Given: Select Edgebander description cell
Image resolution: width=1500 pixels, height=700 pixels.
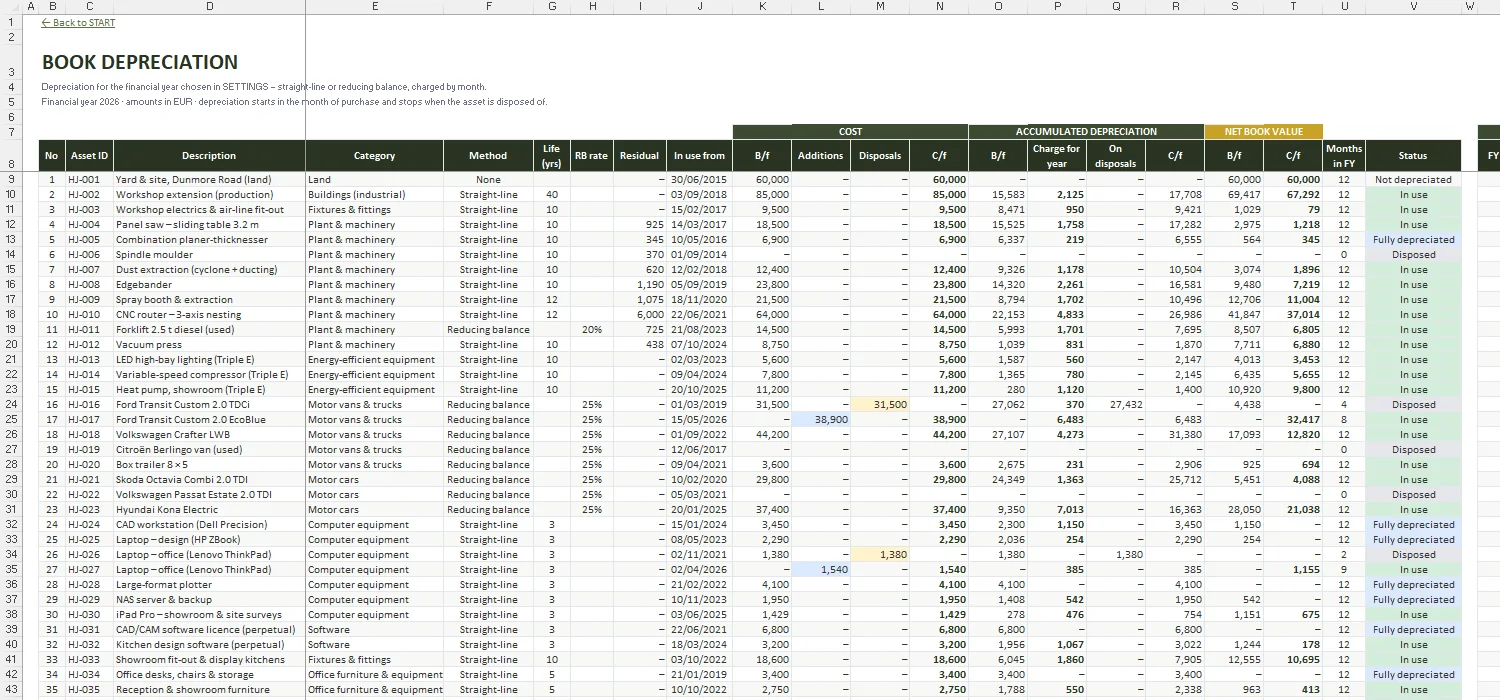Looking at the screenshot, I should point(209,285).
